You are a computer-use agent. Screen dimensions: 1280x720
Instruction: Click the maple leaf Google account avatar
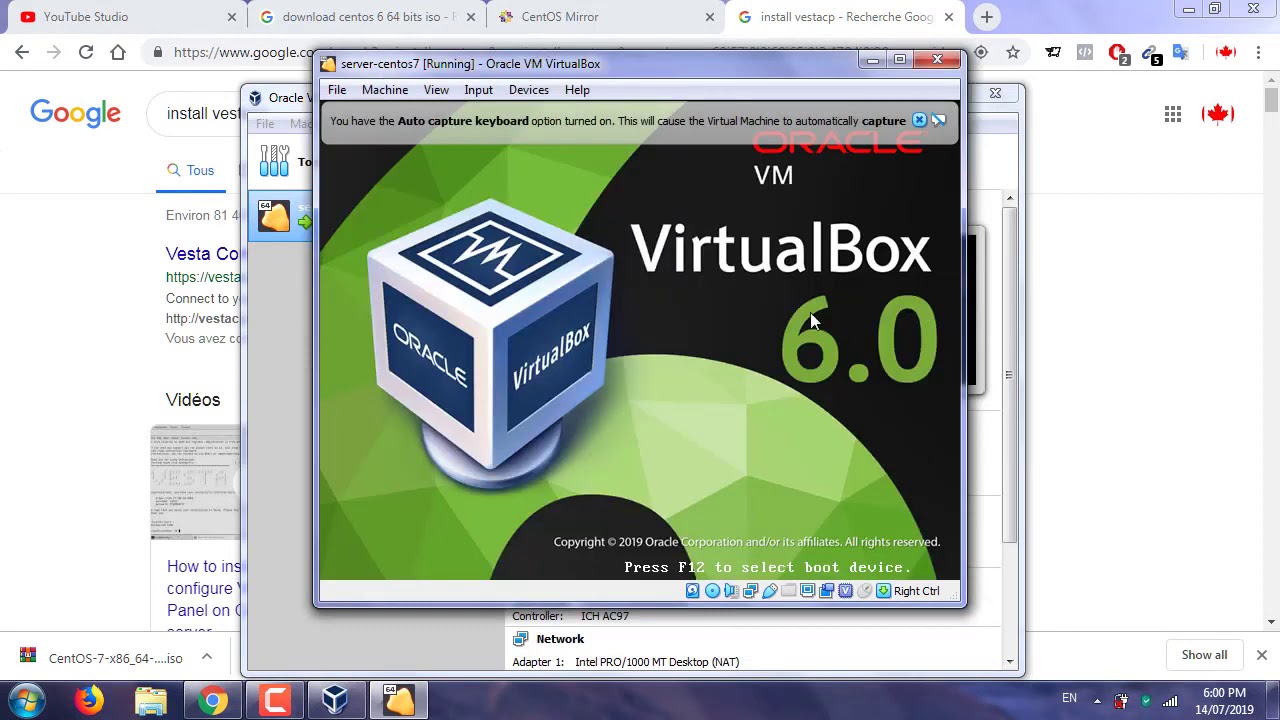pos(1218,114)
